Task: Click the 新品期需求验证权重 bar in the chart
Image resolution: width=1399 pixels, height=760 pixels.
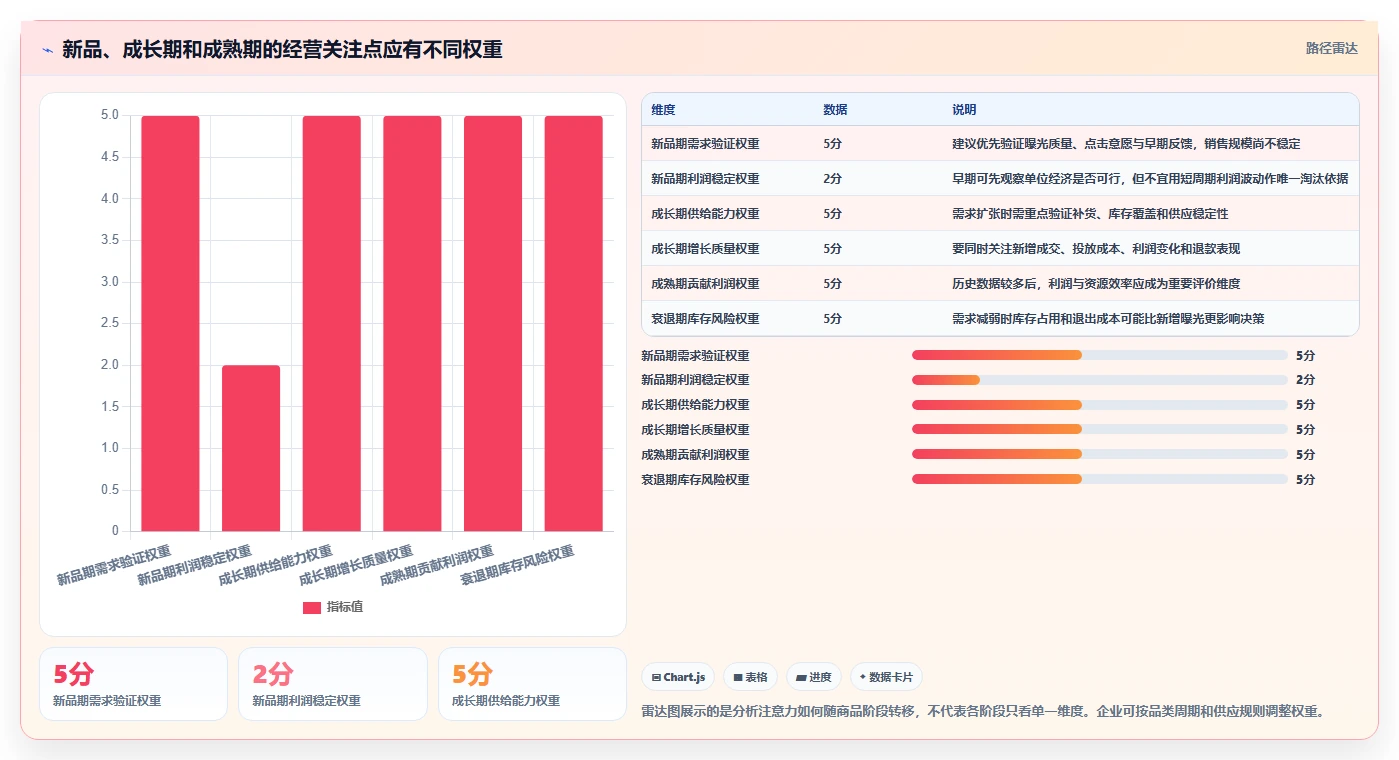Action: (170, 323)
